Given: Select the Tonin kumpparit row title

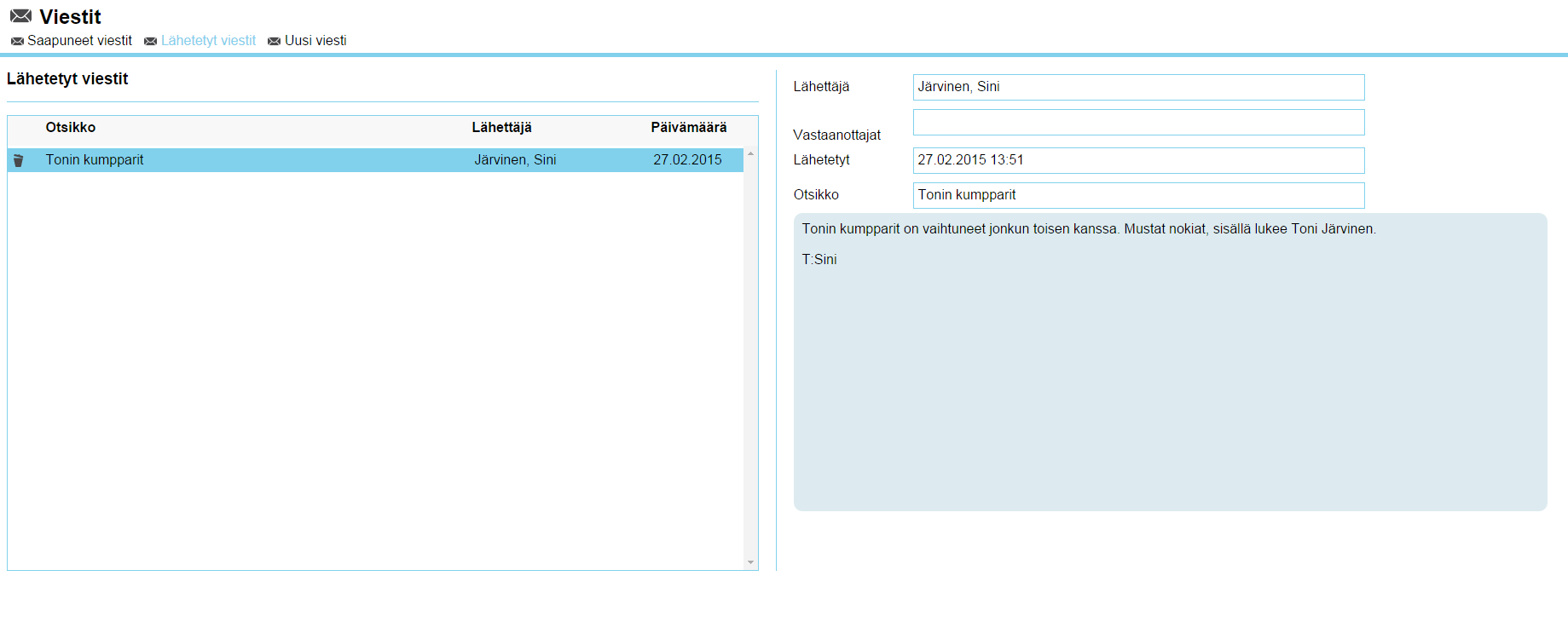Looking at the screenshot, I should click(95, 159).
